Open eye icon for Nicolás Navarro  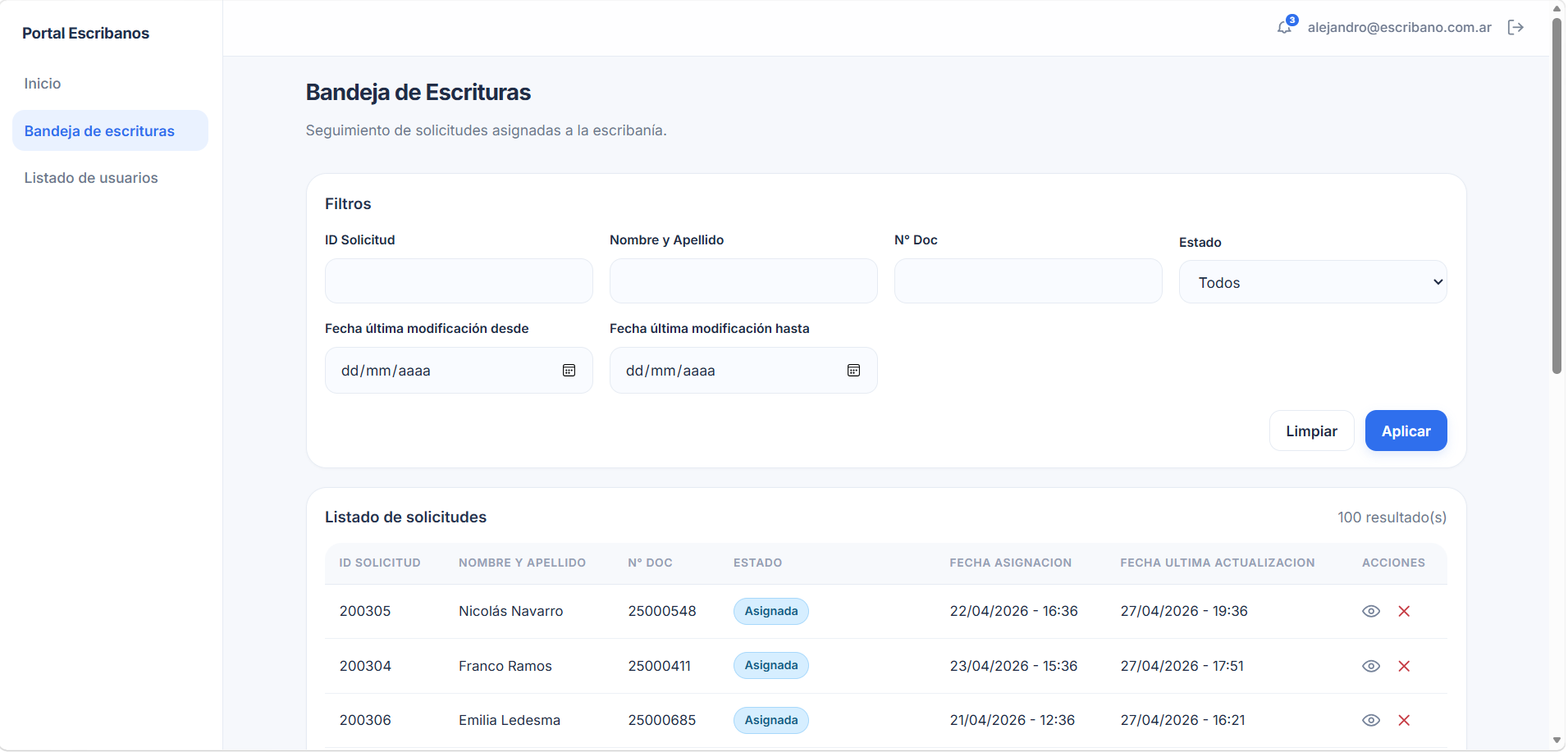(1371, 611)
